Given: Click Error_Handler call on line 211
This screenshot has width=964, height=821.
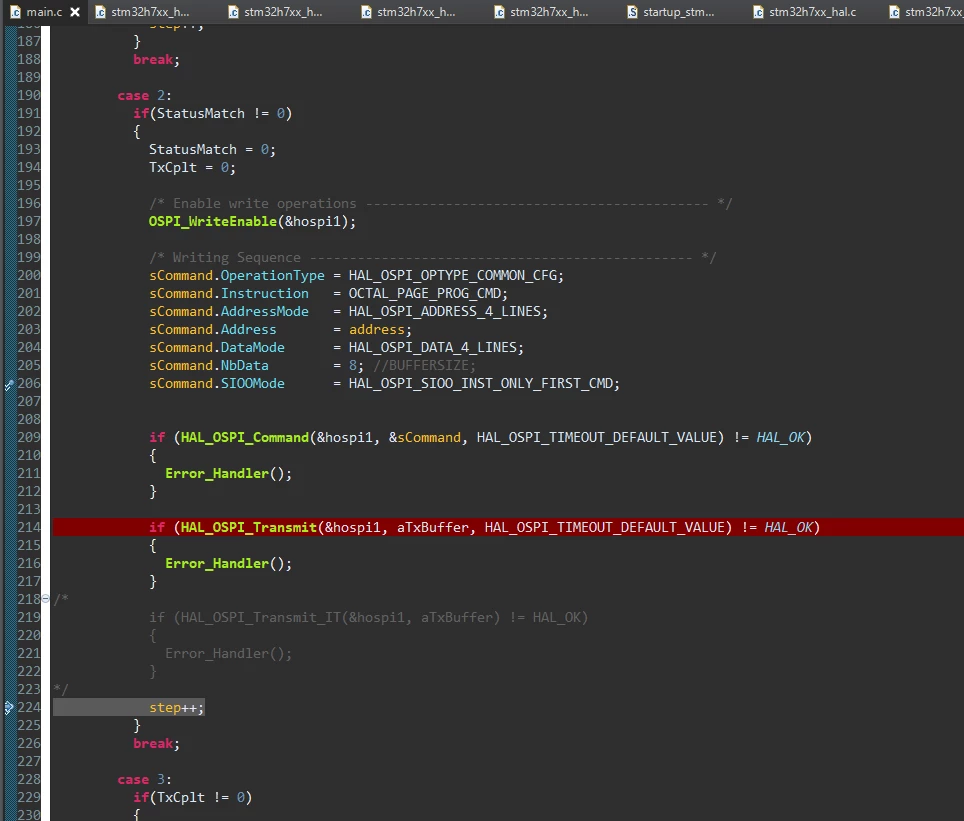Looking at the screenshot, I should (217, 474).
